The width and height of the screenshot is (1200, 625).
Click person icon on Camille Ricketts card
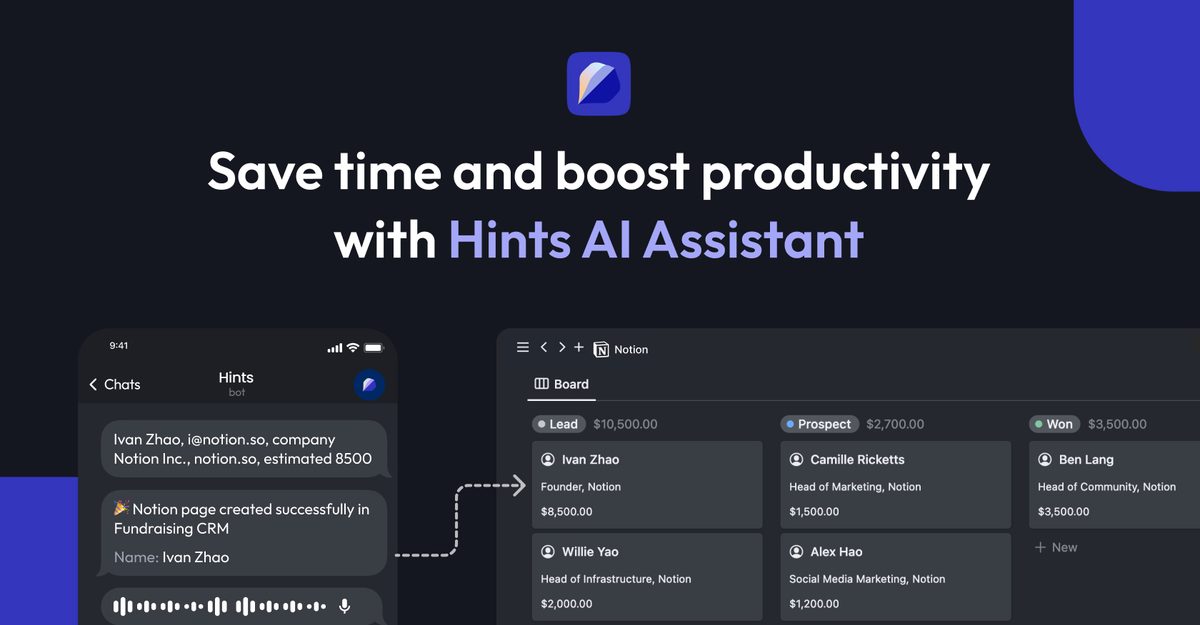[x=796, y=459]
